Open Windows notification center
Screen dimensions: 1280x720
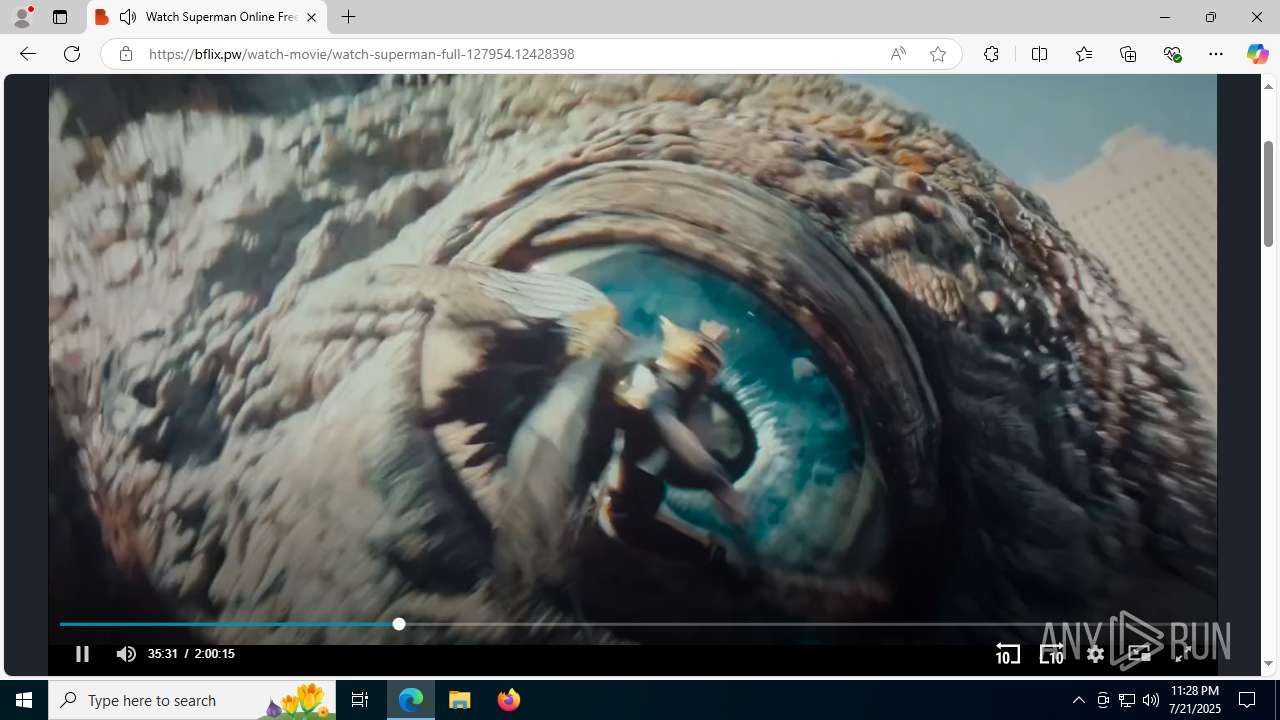[1247, 700]
